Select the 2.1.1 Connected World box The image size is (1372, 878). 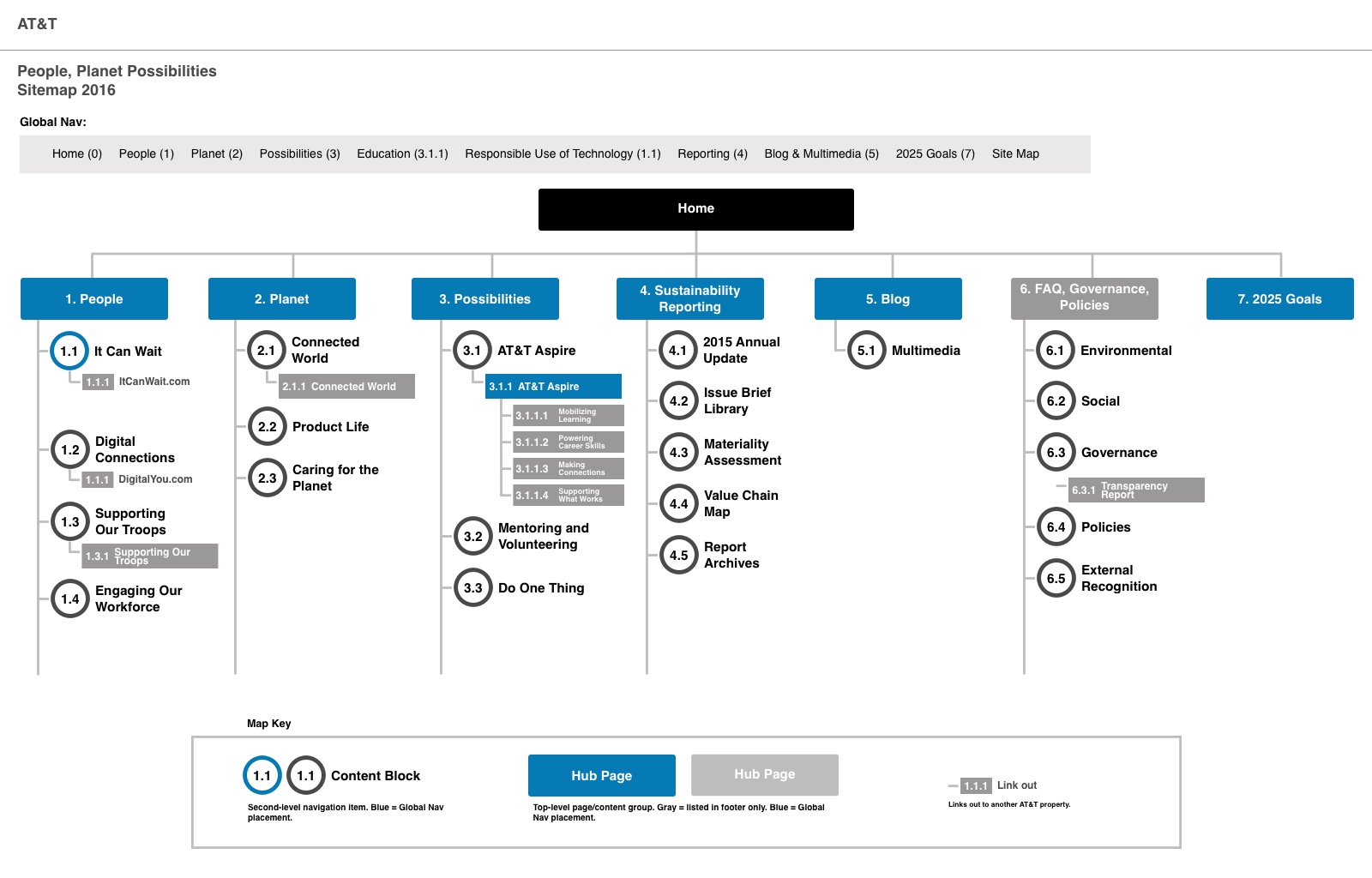[346, 387]
